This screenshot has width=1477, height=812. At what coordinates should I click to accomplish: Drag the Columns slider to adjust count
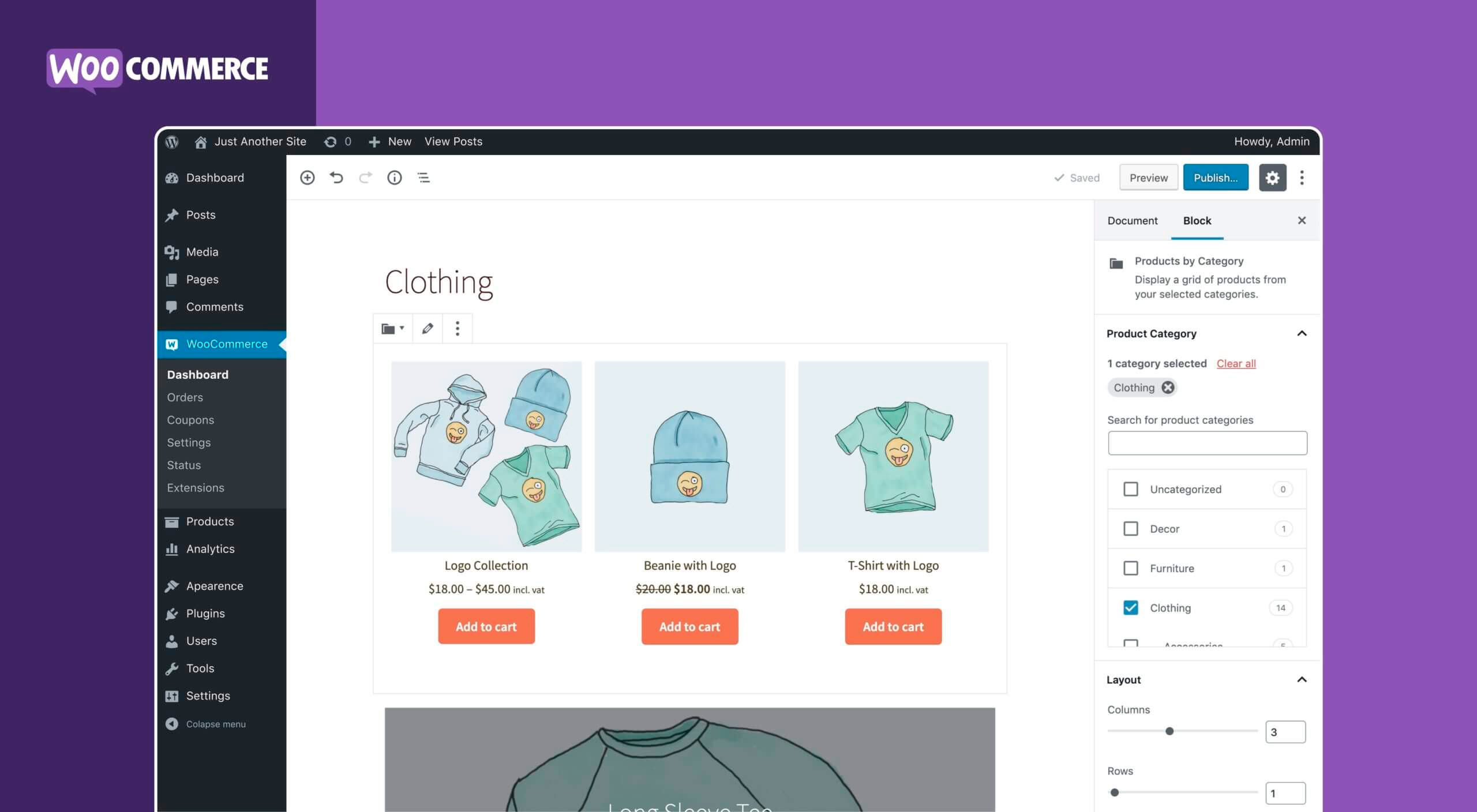click(1168, 731)
